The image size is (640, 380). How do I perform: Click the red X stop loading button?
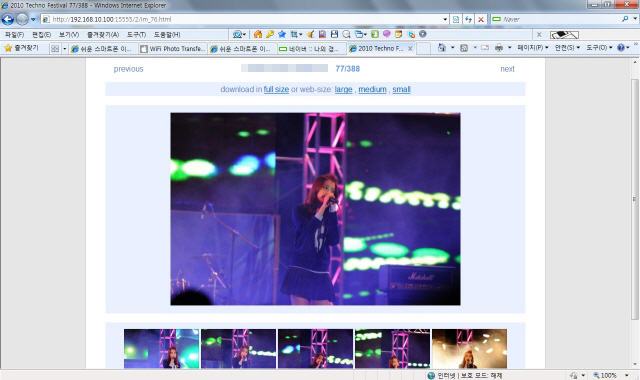point(481,19)
